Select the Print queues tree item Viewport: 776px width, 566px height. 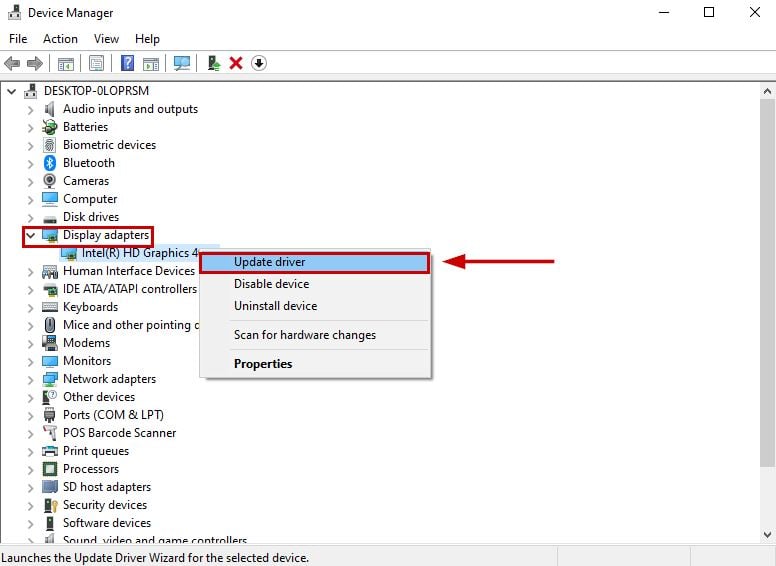[95, 451]
